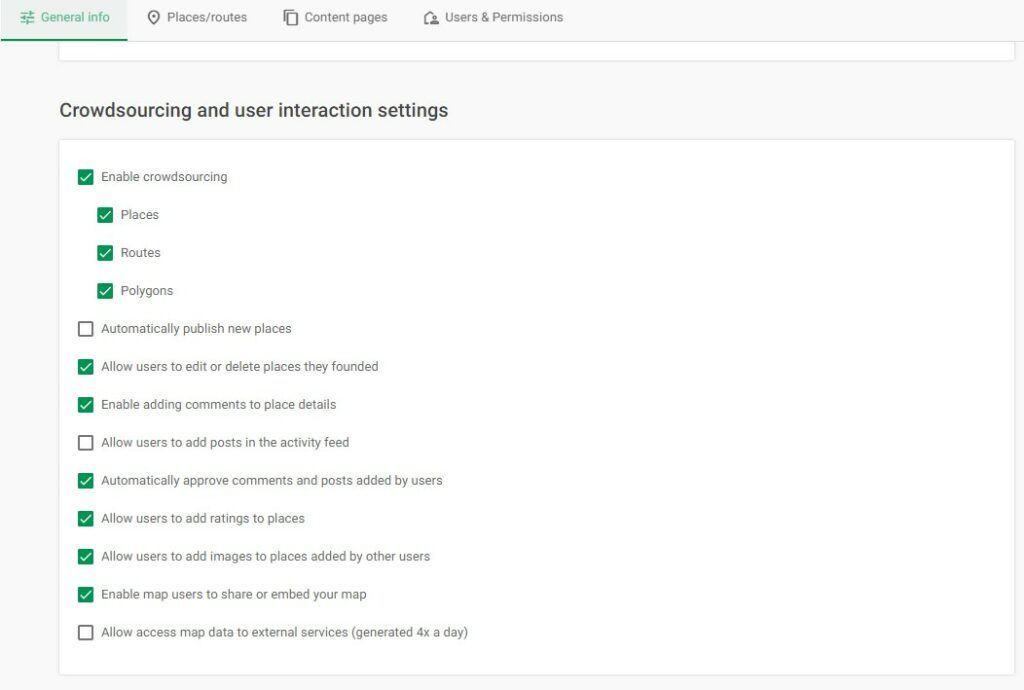The width and height of the screenshot is (1024, 690).
Task: Uncheck the Enable crowdsourcing checkbox
Action: click(x=86, y=177)
